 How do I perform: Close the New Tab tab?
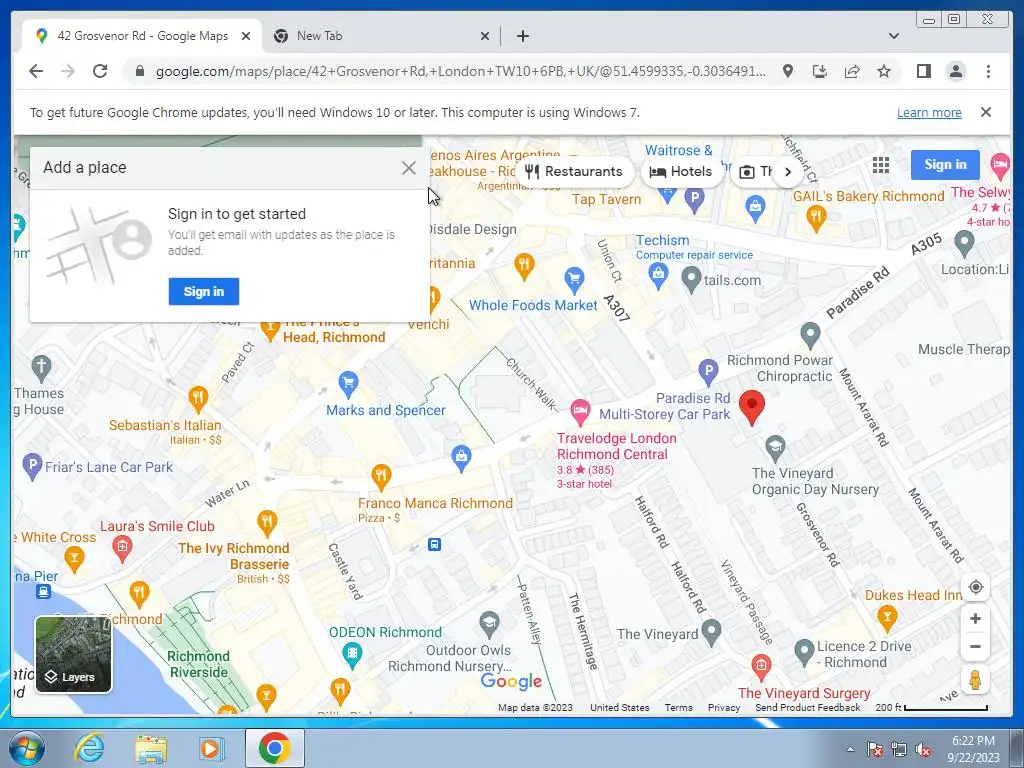tap(485, 37)
